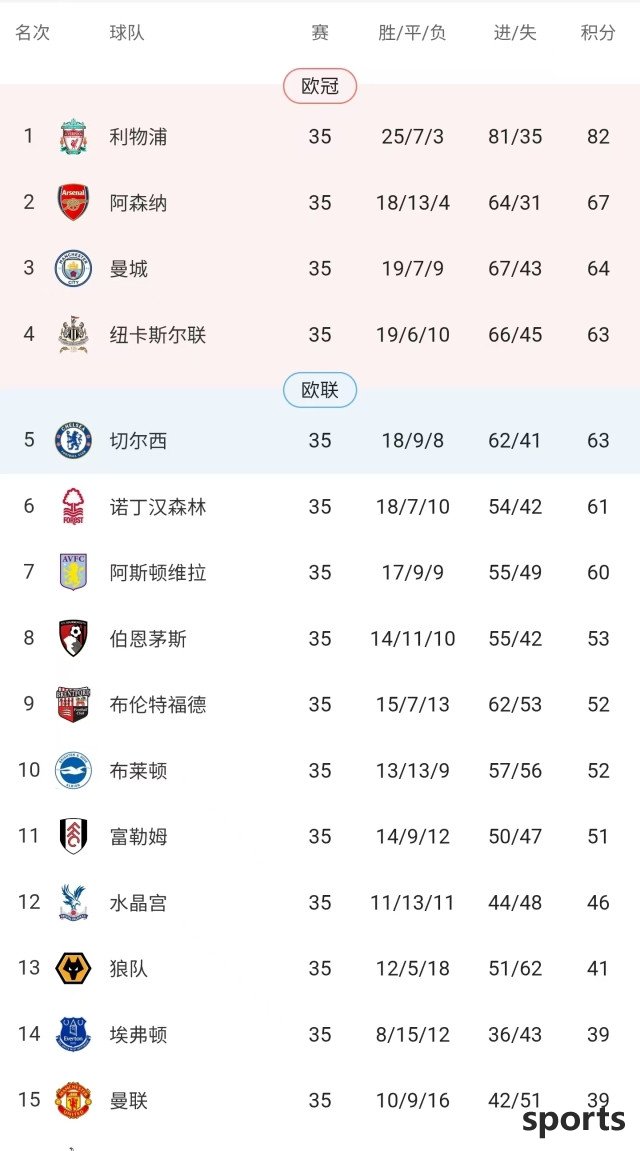
Task: Select the Aston Villa AVFC badge
Action: coord(73,573)
